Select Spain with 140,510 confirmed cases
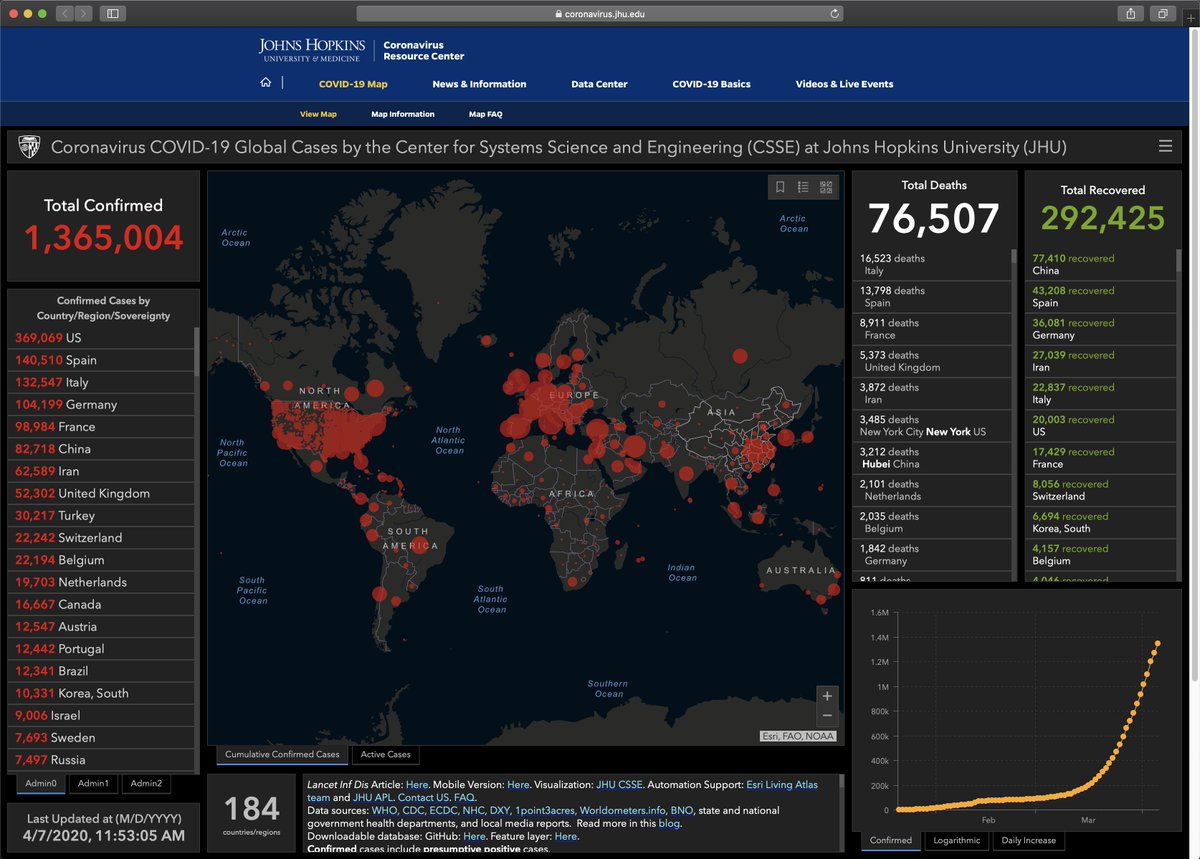 click(x=100, y=360)
